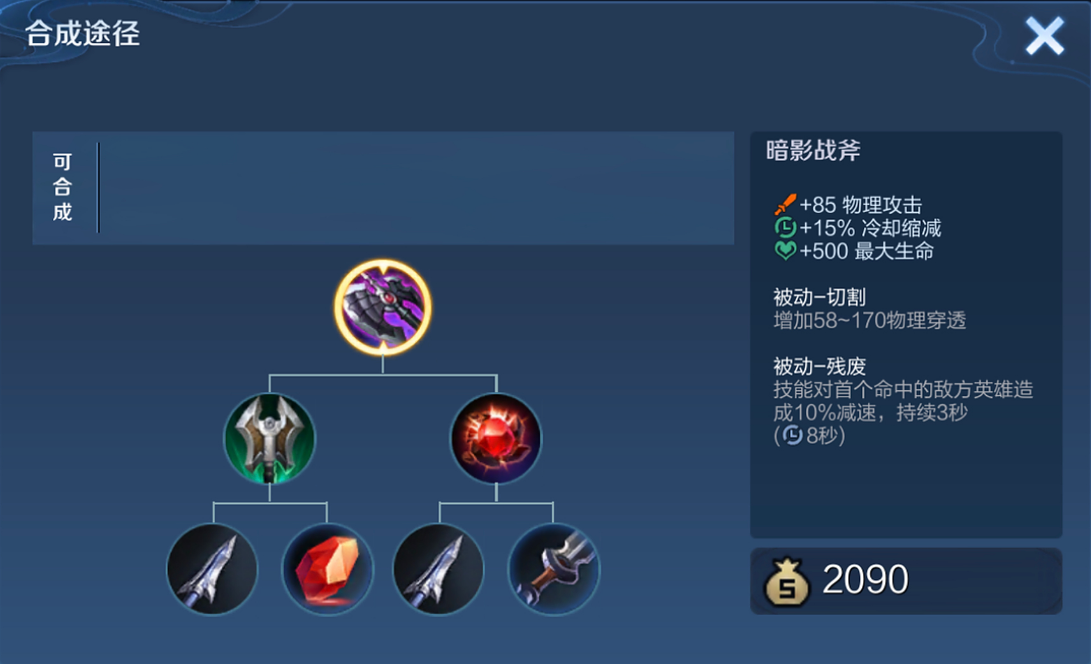Click the green heart max health icon
This screenshot has width=1091, height=664.
click(786, 251)
